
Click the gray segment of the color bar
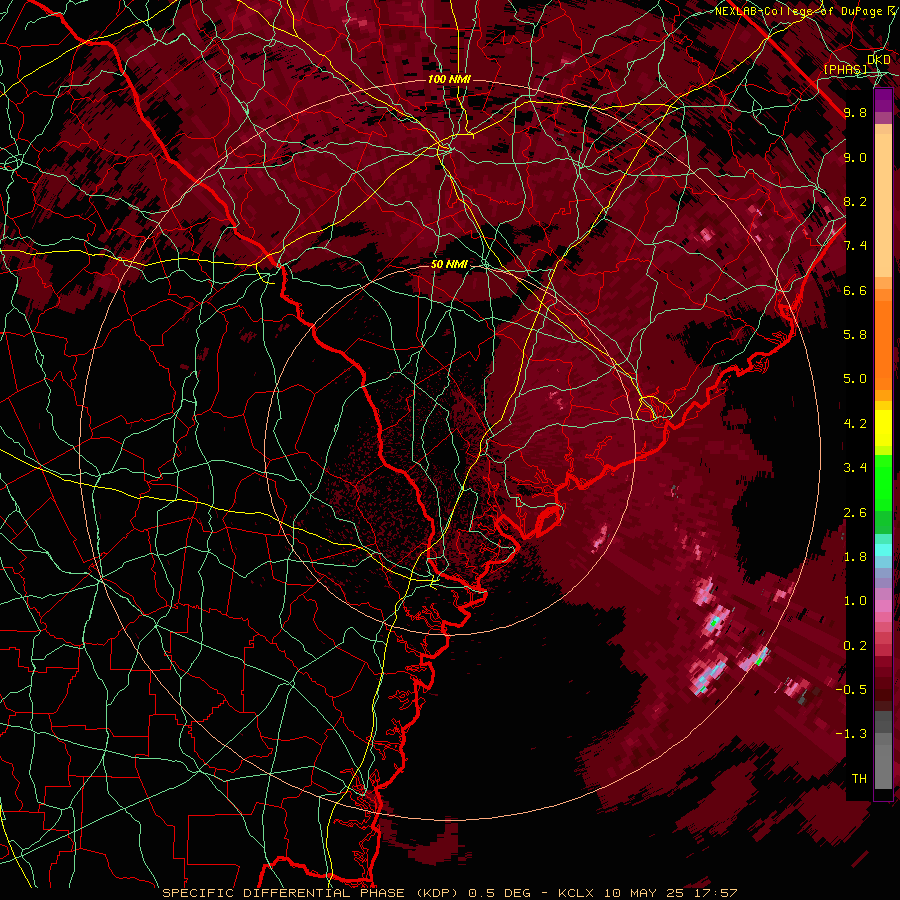(883, 752)
